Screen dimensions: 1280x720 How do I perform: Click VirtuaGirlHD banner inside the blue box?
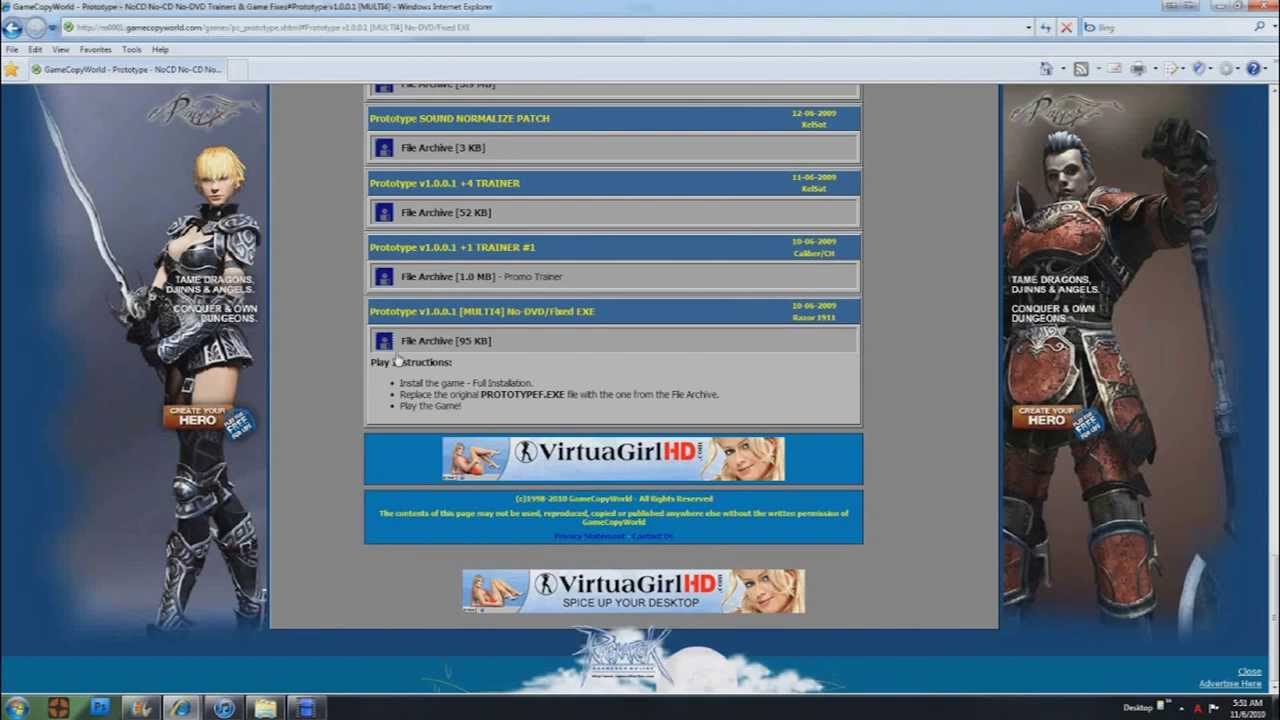point(613,459)
